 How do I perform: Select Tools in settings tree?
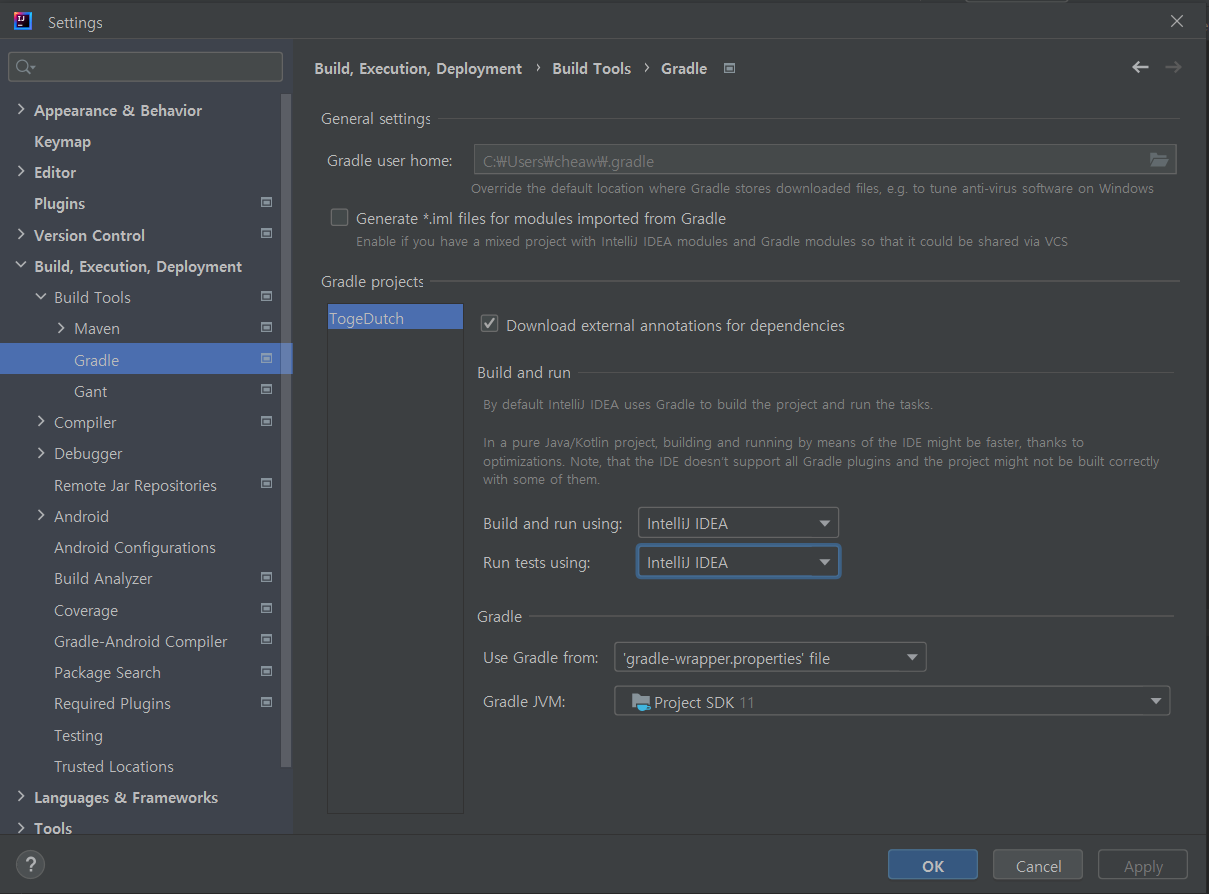tap(53, 828)
